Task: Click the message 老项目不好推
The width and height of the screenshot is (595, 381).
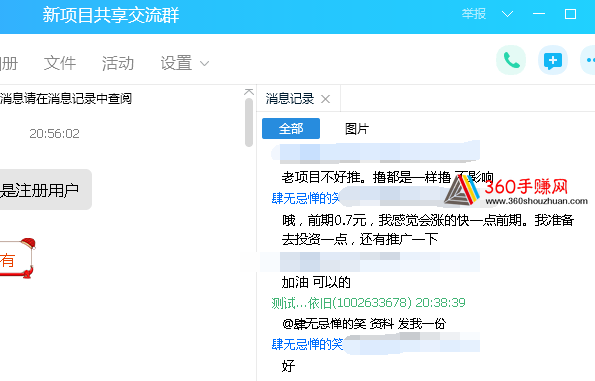Action: pyautogui.click(x=387, y=177)
